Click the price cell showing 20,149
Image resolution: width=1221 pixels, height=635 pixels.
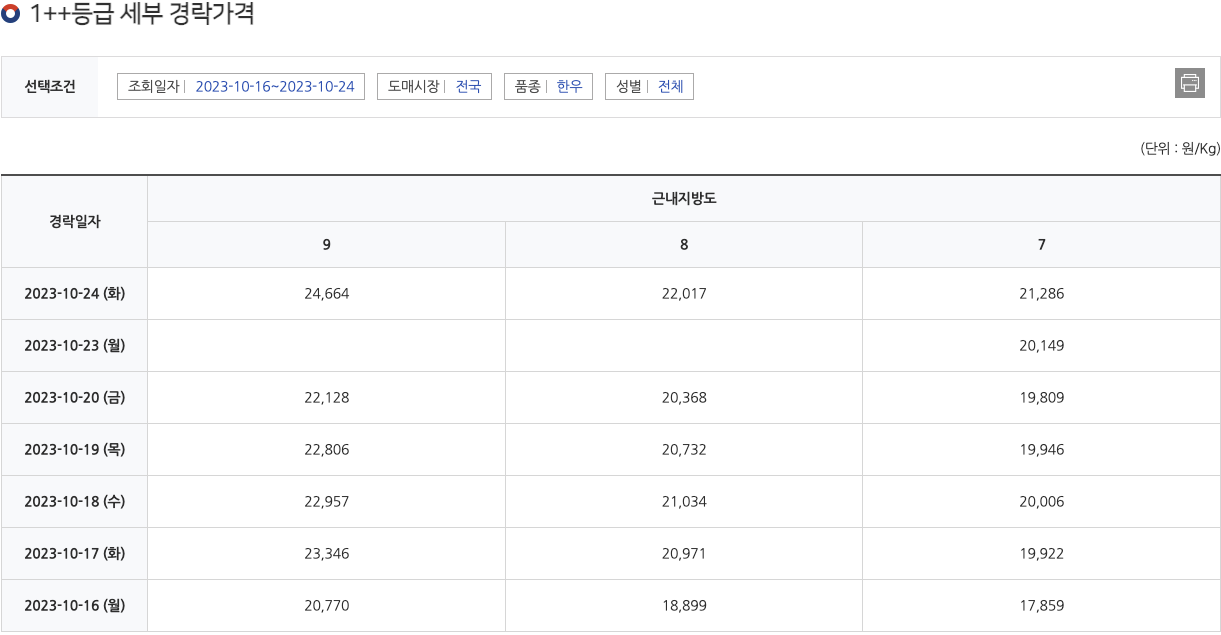(x=1041, y=345)
